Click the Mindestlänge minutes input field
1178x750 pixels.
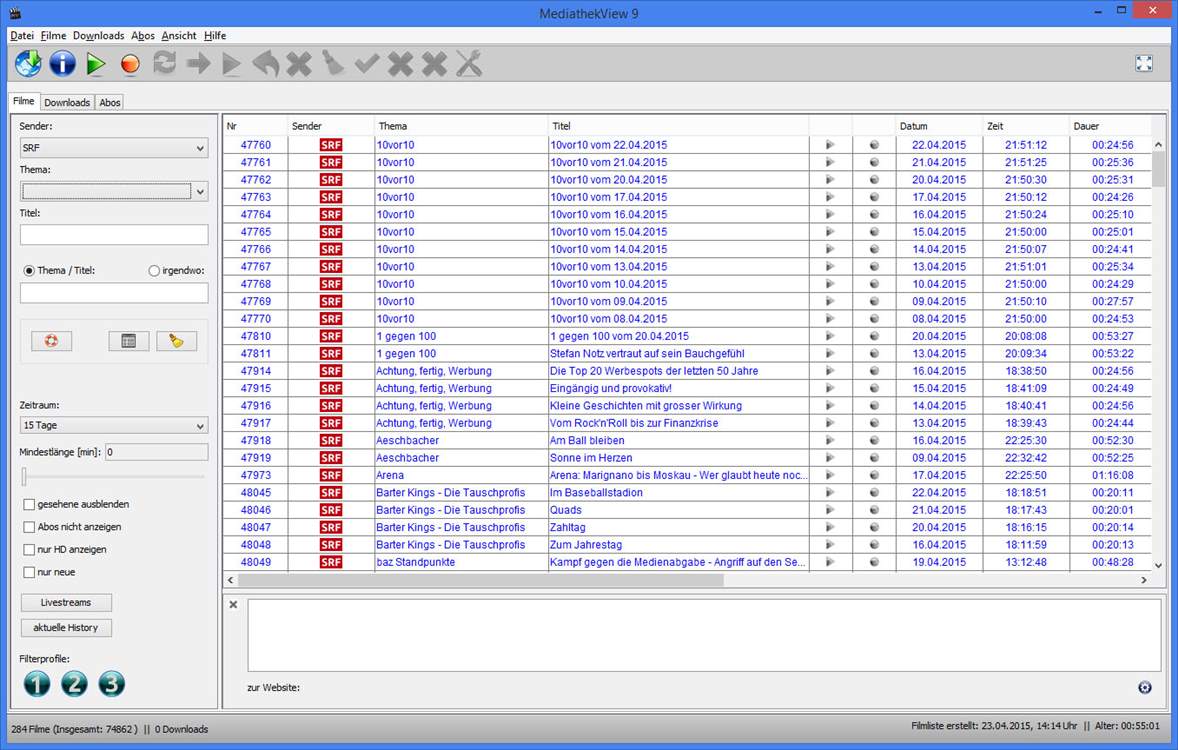[156, 452]
